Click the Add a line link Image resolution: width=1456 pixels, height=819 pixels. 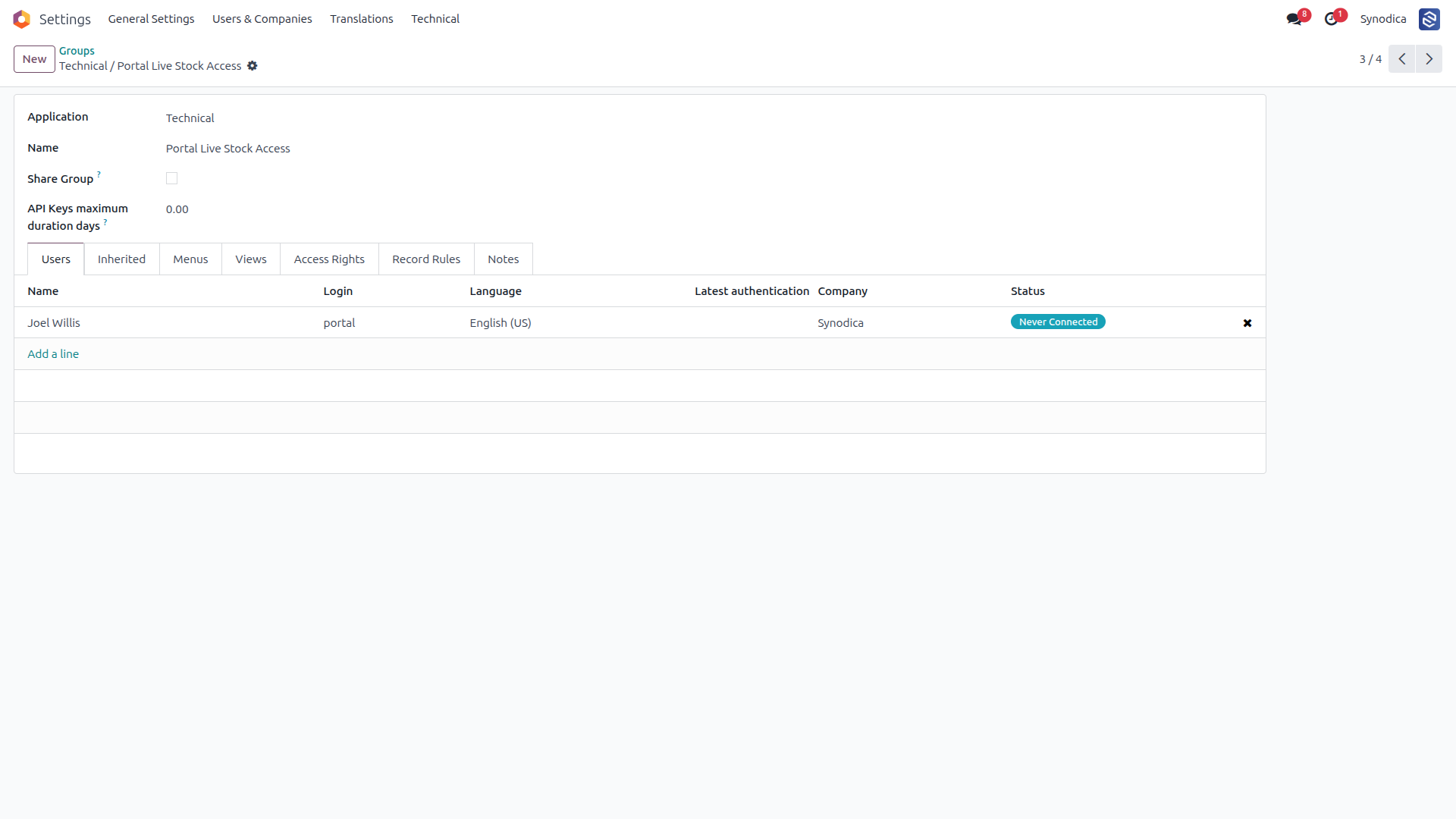point(53,354)
